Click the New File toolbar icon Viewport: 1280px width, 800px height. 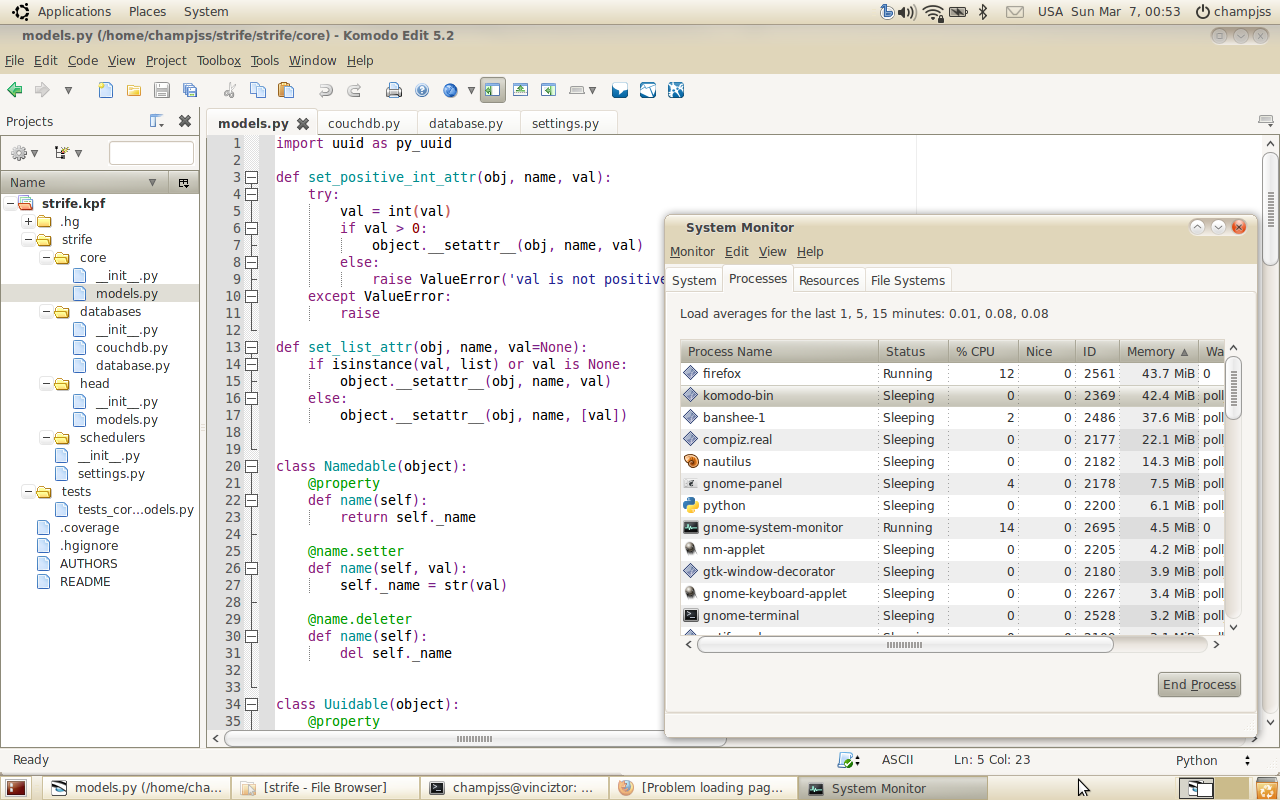coord(106,90)
